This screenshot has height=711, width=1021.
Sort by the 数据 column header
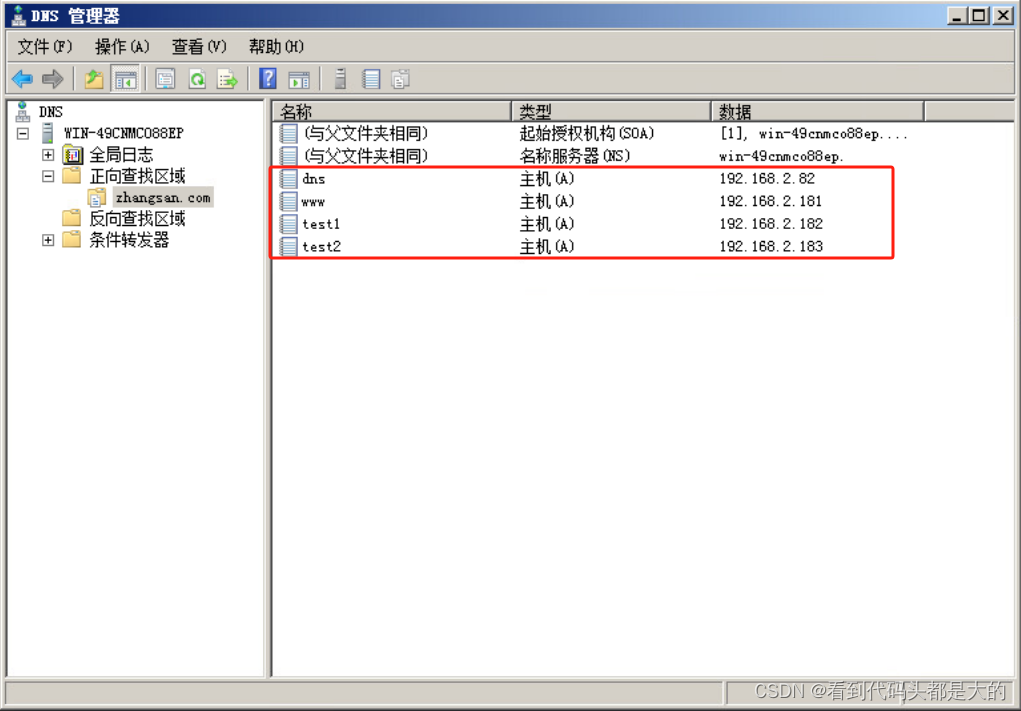(817, 111)
